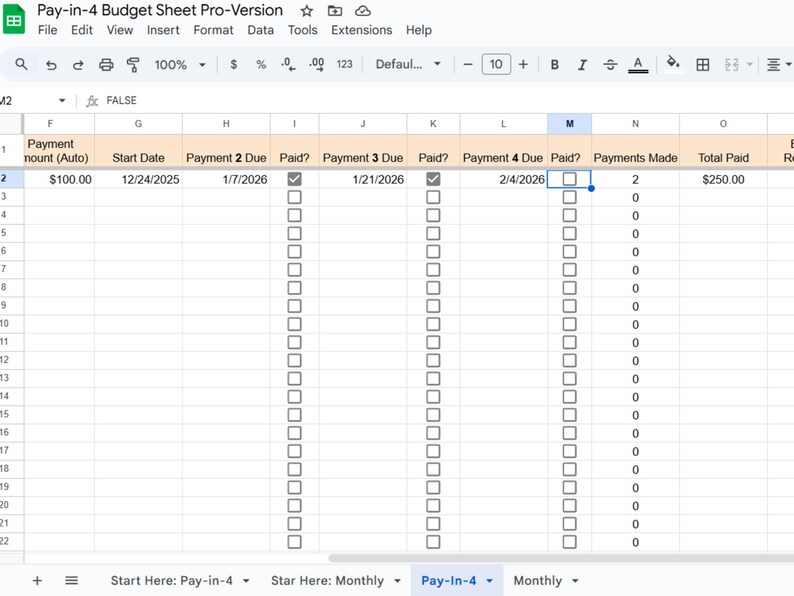The height and width of the screenshot is (596, 794).
Task: Switch to Monthly sheet tab
Action: pos(538,581)
